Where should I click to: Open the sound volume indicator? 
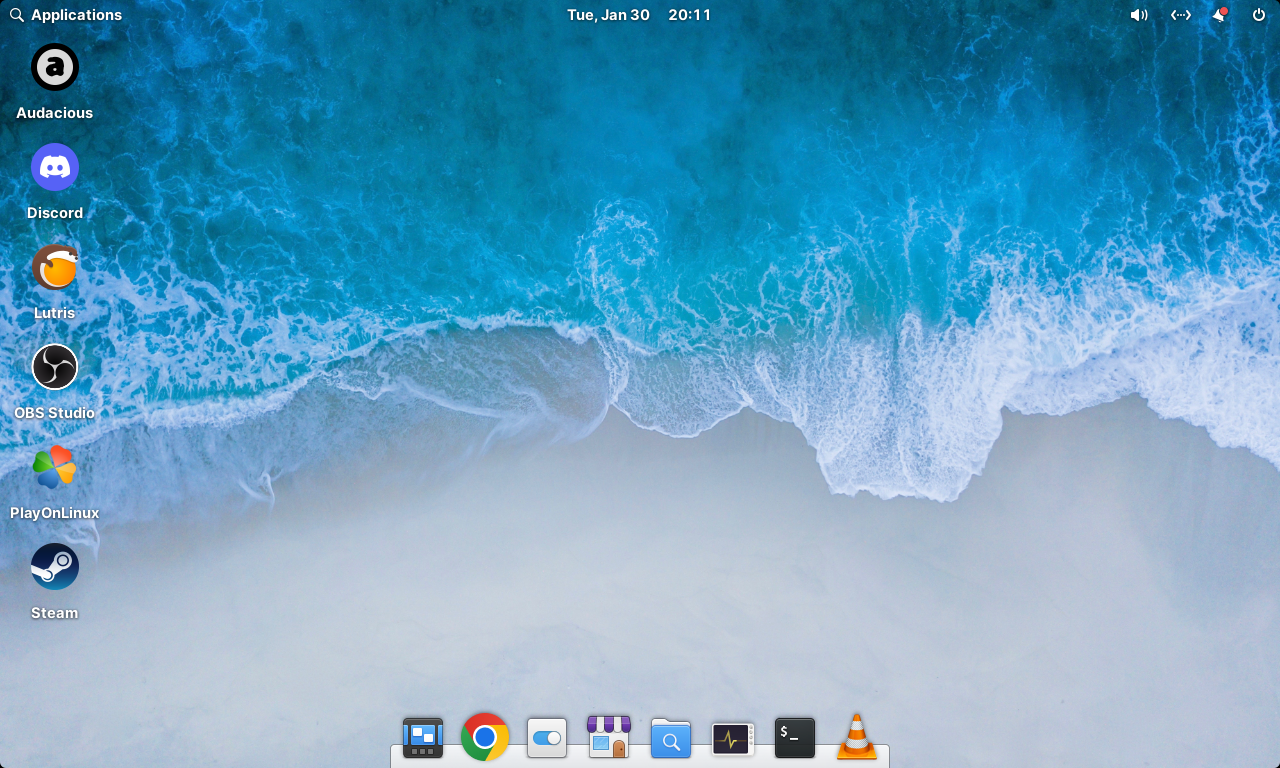pyautogui.click(x=1139, y=15)
